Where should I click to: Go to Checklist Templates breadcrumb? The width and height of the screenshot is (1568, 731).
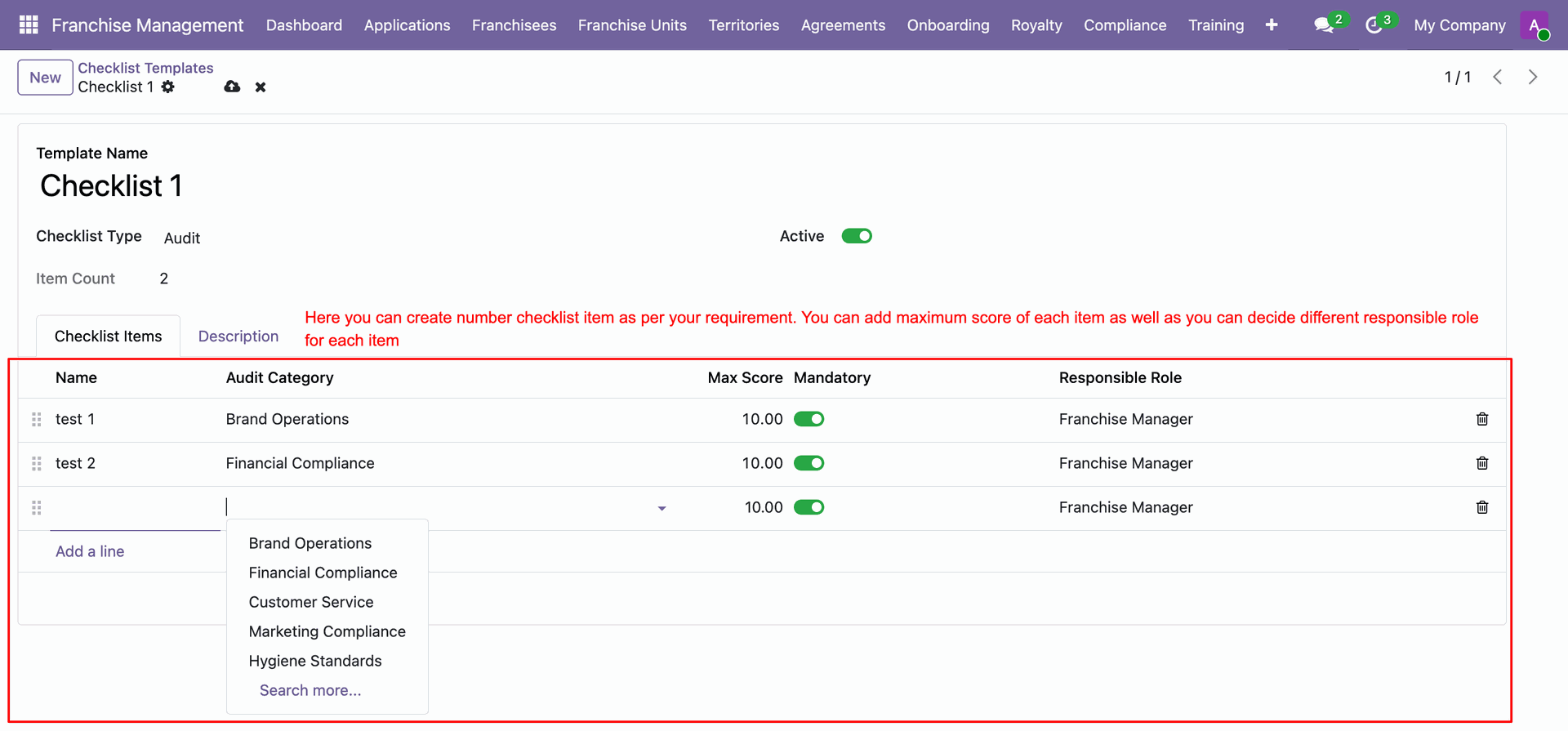pos(145,68)
